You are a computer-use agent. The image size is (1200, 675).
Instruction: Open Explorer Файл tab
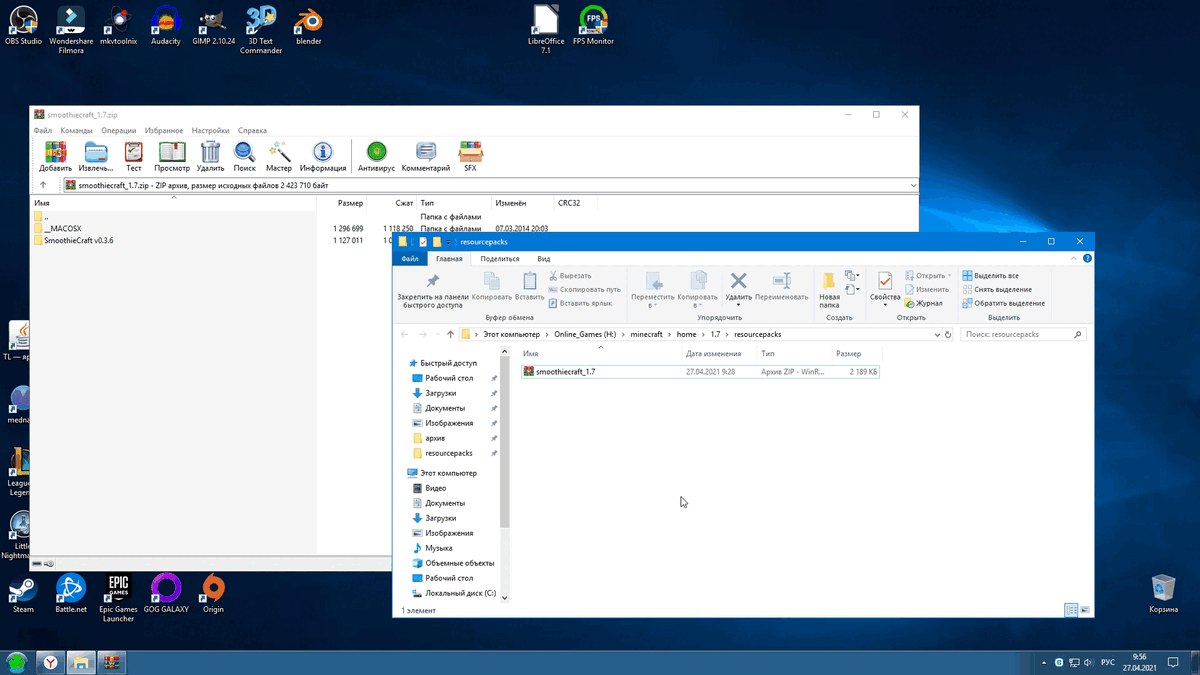pyautogui.click(x=410, y=259)
